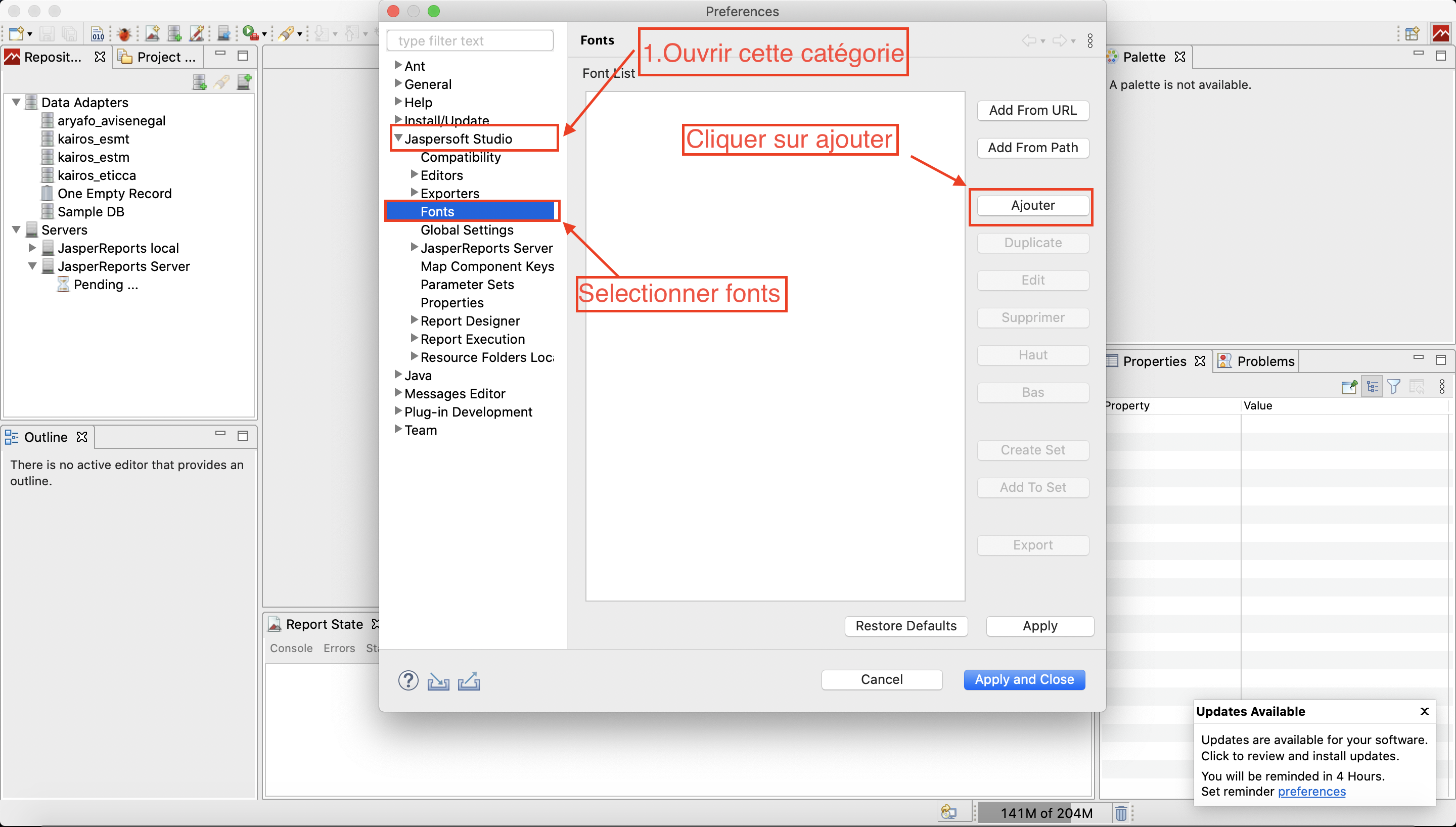
Task: Collapse the Jaspersoft Studio category
Action: tap(398, 138)
